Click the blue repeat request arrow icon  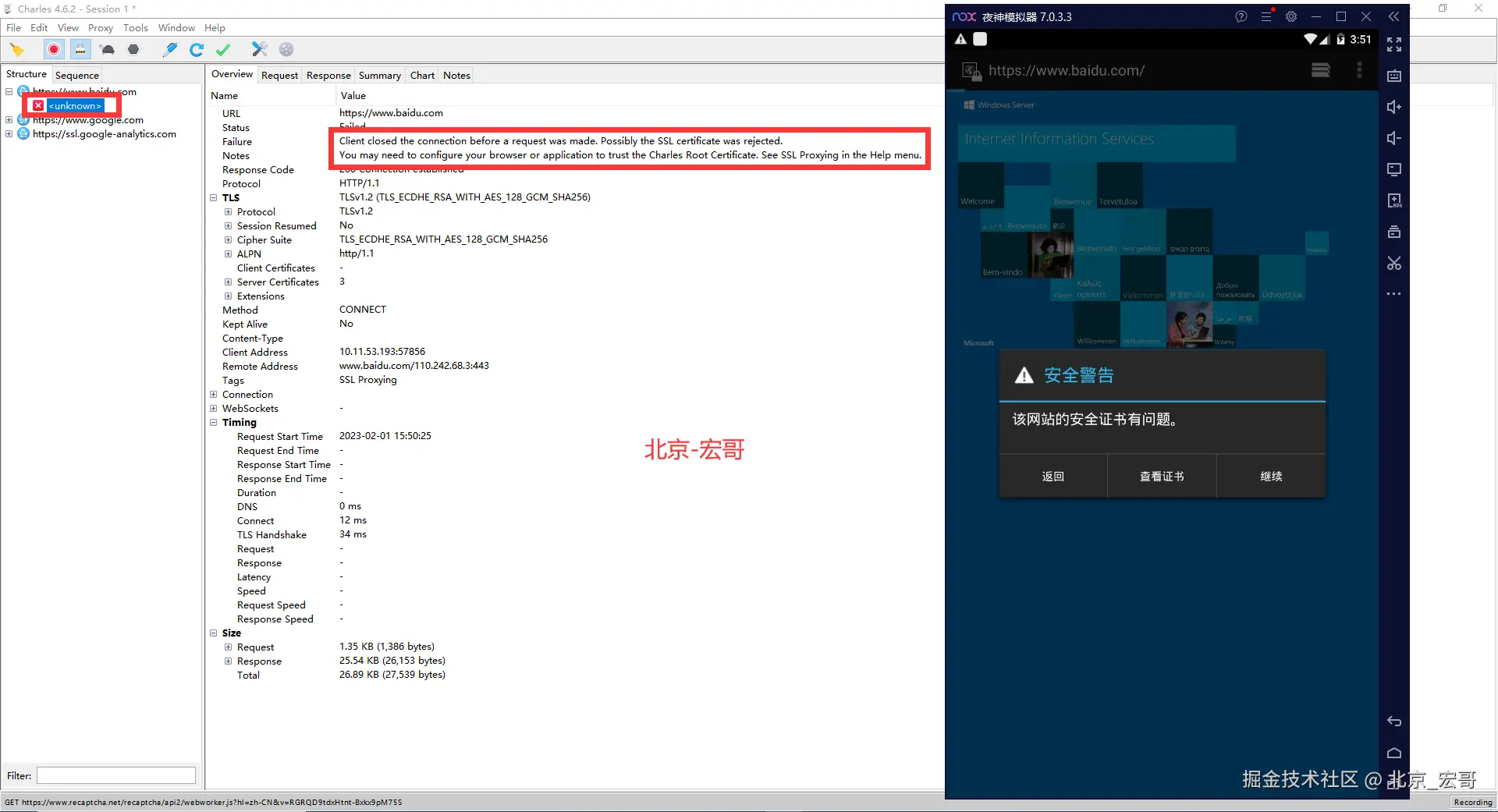(x=197, y=50)
